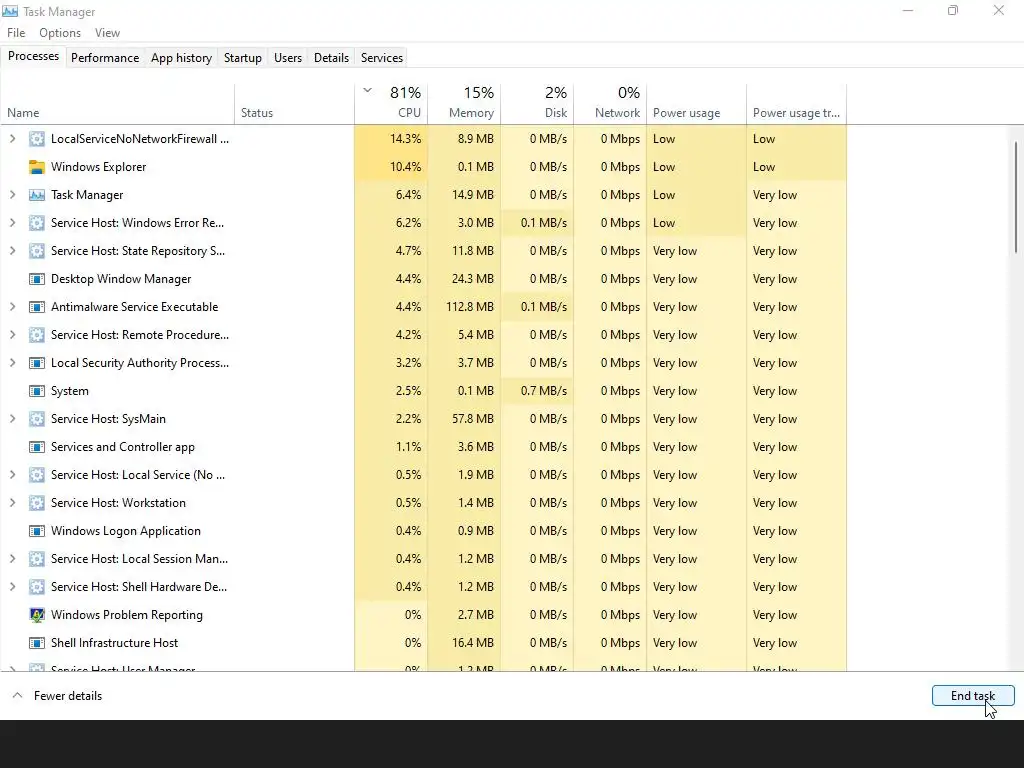The image size is (1024, 768).
Task: Click the Service Host: Local Service gear icon
Action: coord(37,475)
